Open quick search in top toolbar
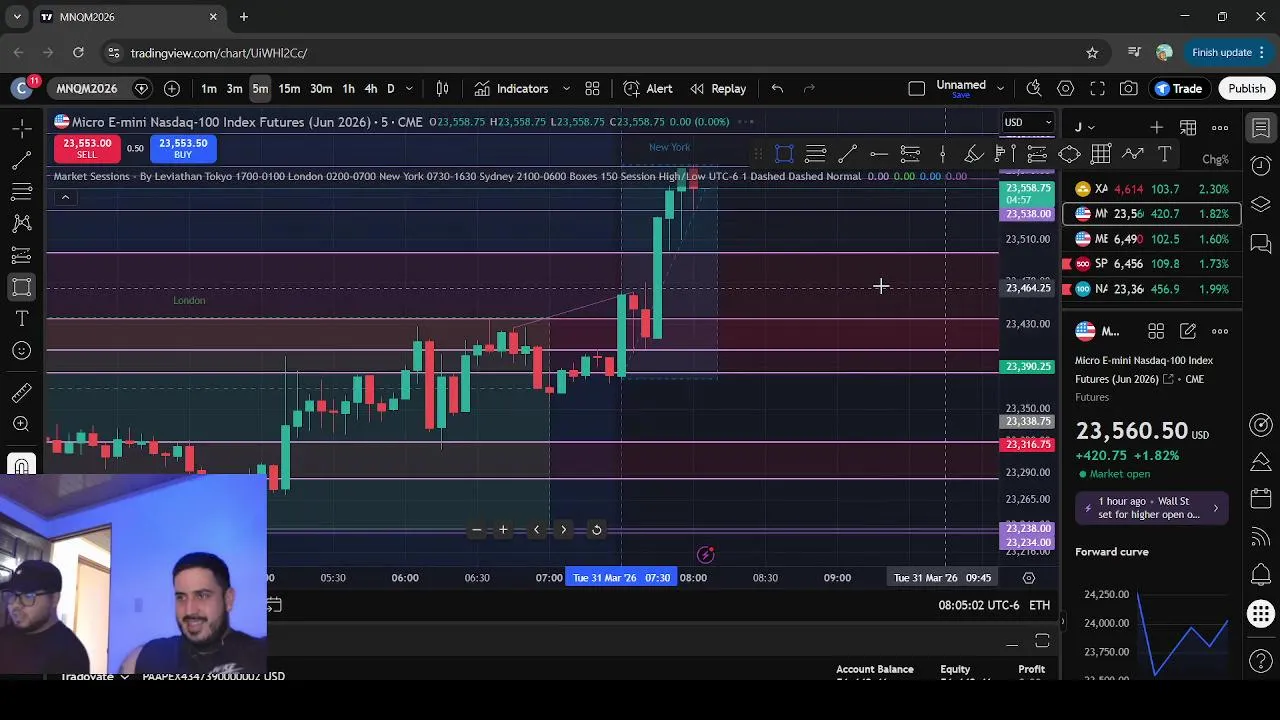 coord(1034,88)
